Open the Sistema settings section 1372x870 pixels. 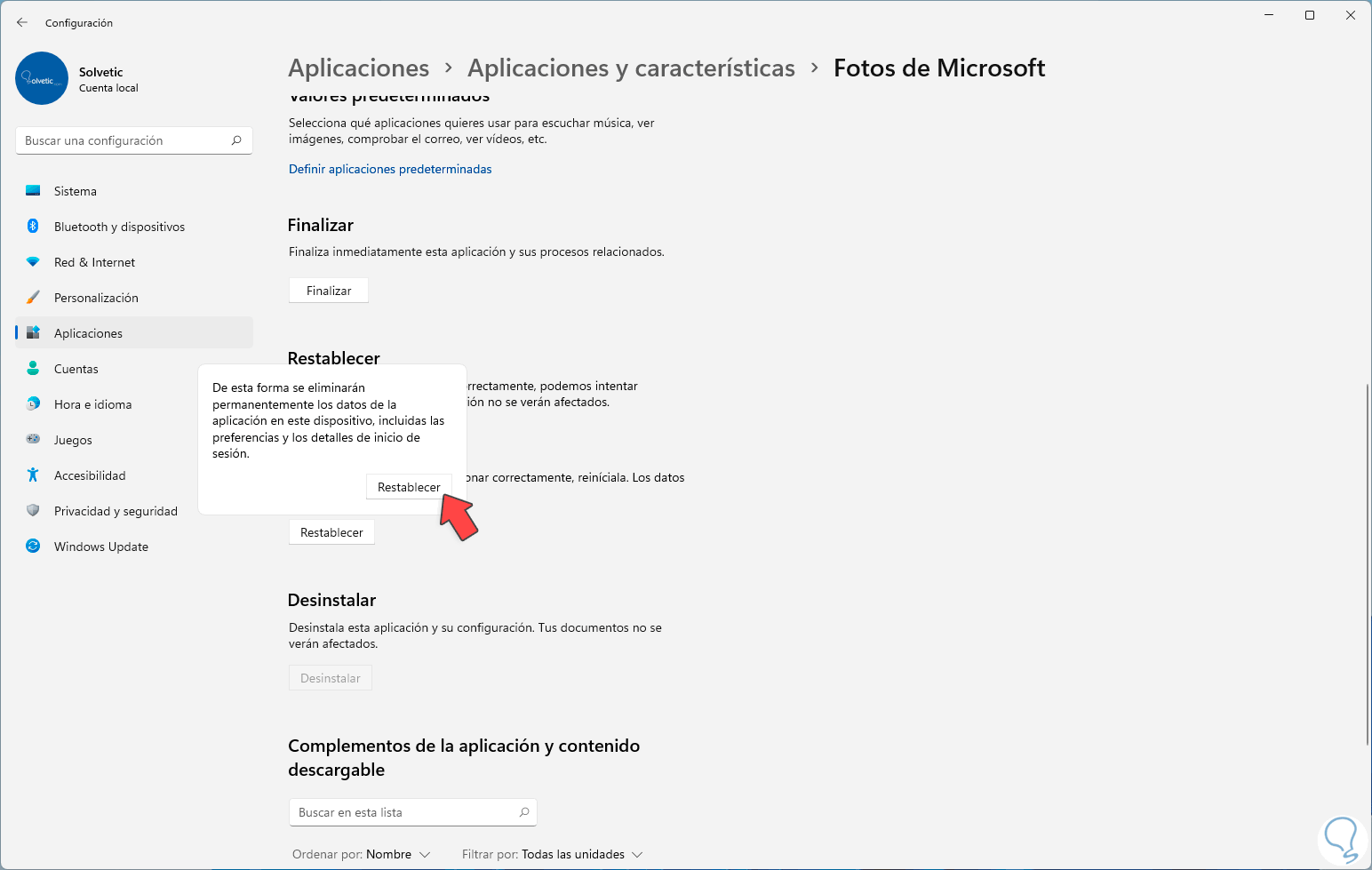tap(134, 191)
